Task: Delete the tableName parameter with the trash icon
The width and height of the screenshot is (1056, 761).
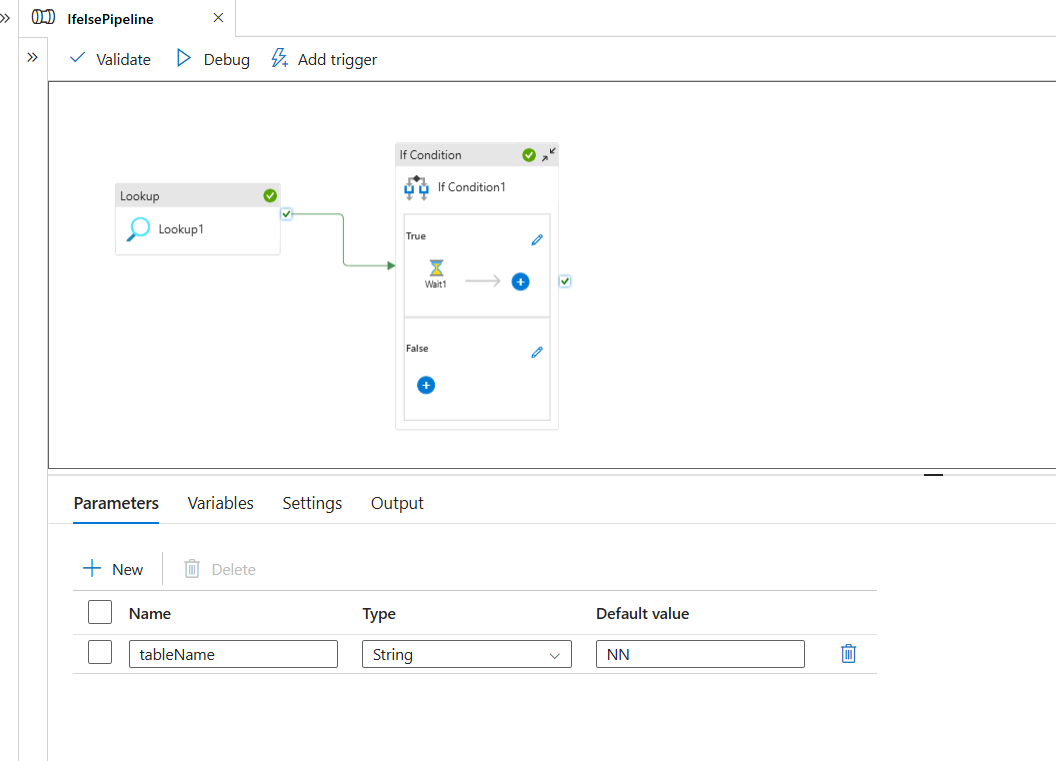Action: (848, 653)
